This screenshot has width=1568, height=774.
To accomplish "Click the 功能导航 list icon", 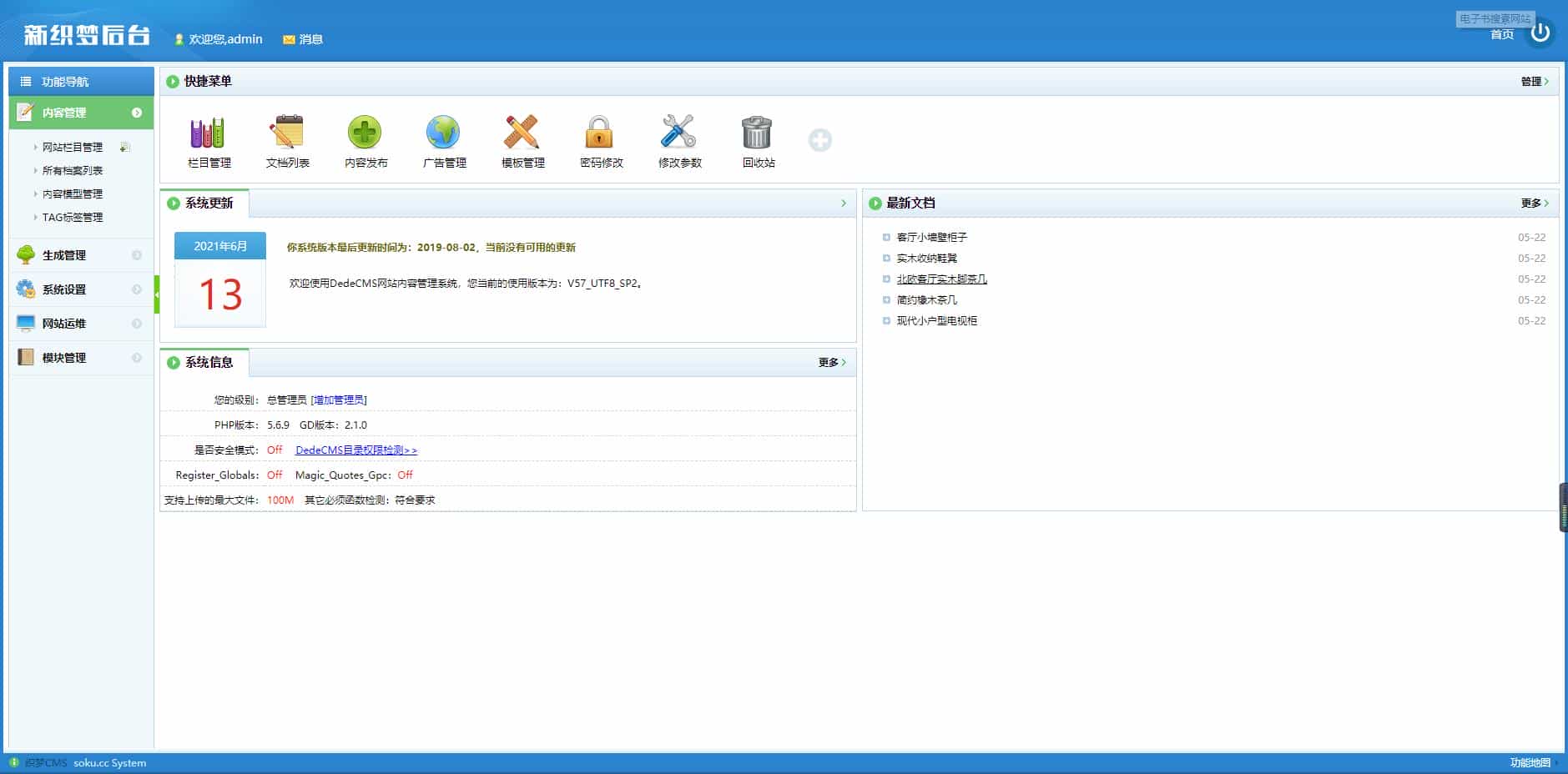I will [x=26, y=82].
